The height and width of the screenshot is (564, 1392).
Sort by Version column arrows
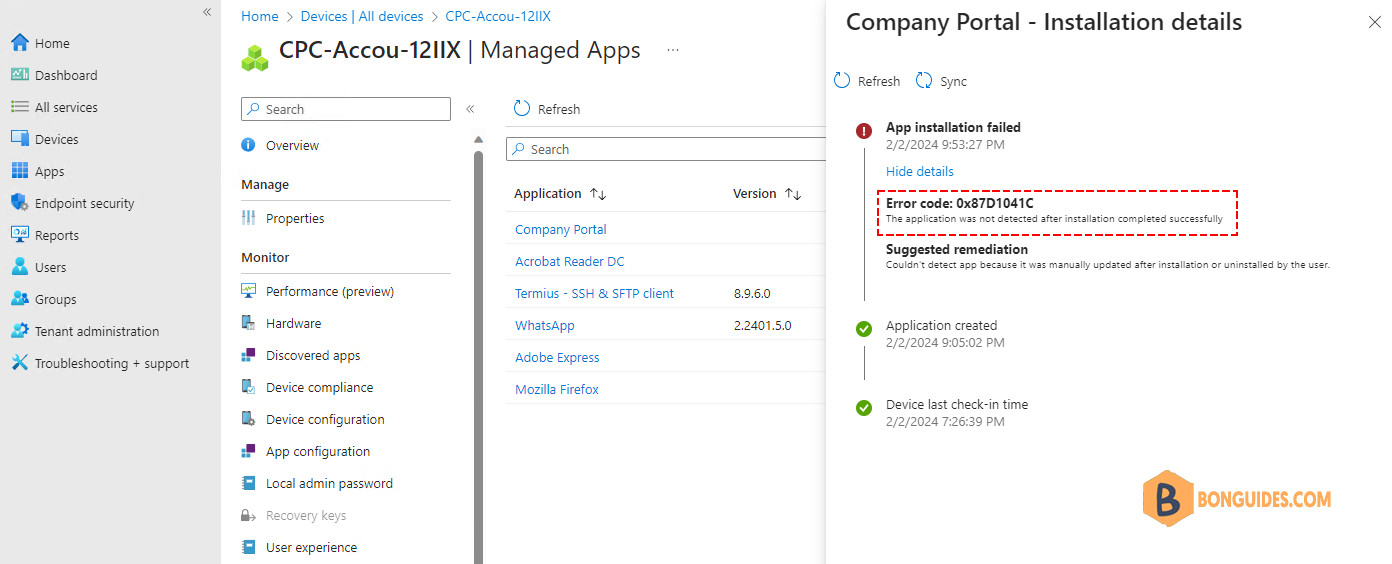point(793,194)
